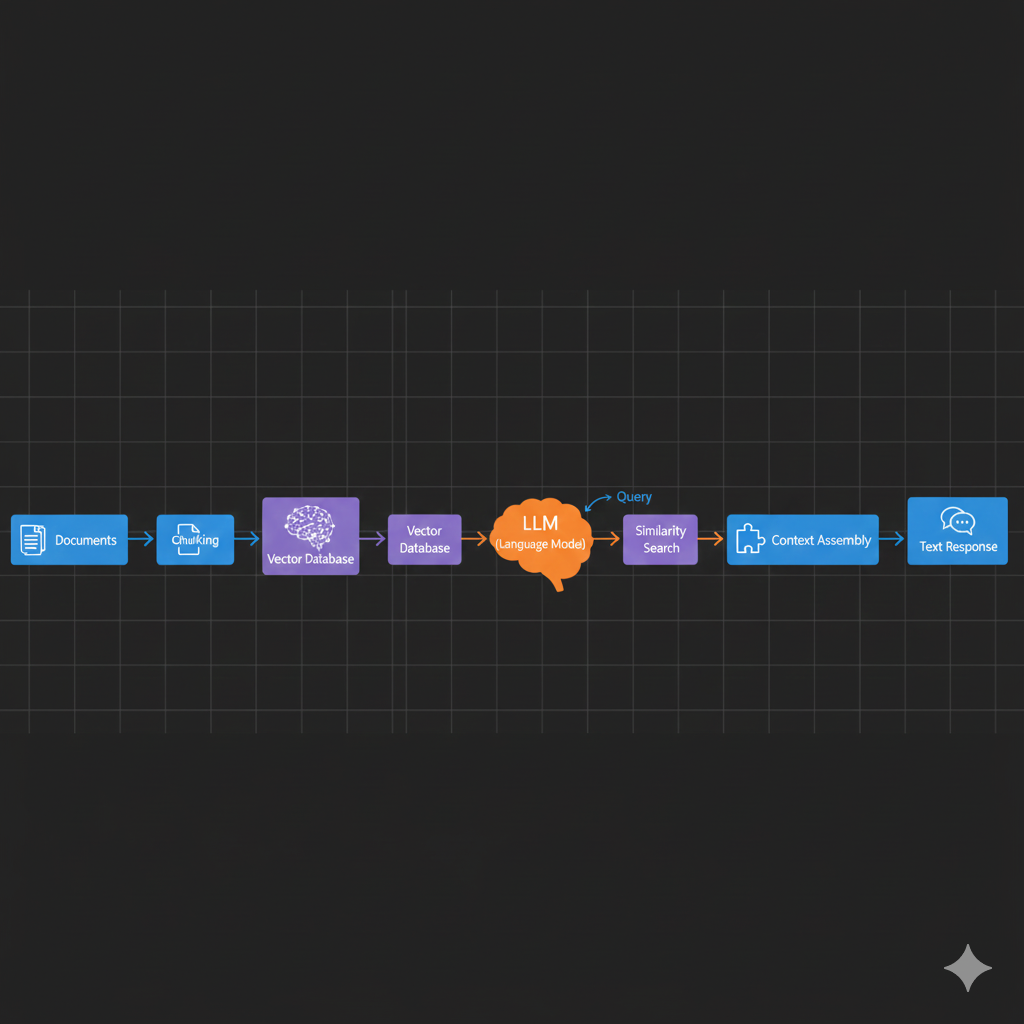The width and height of the screenshot is (1024, 1024).
Task: Click the stacked pages Documents icon
Action: click(x=32, y=539)
